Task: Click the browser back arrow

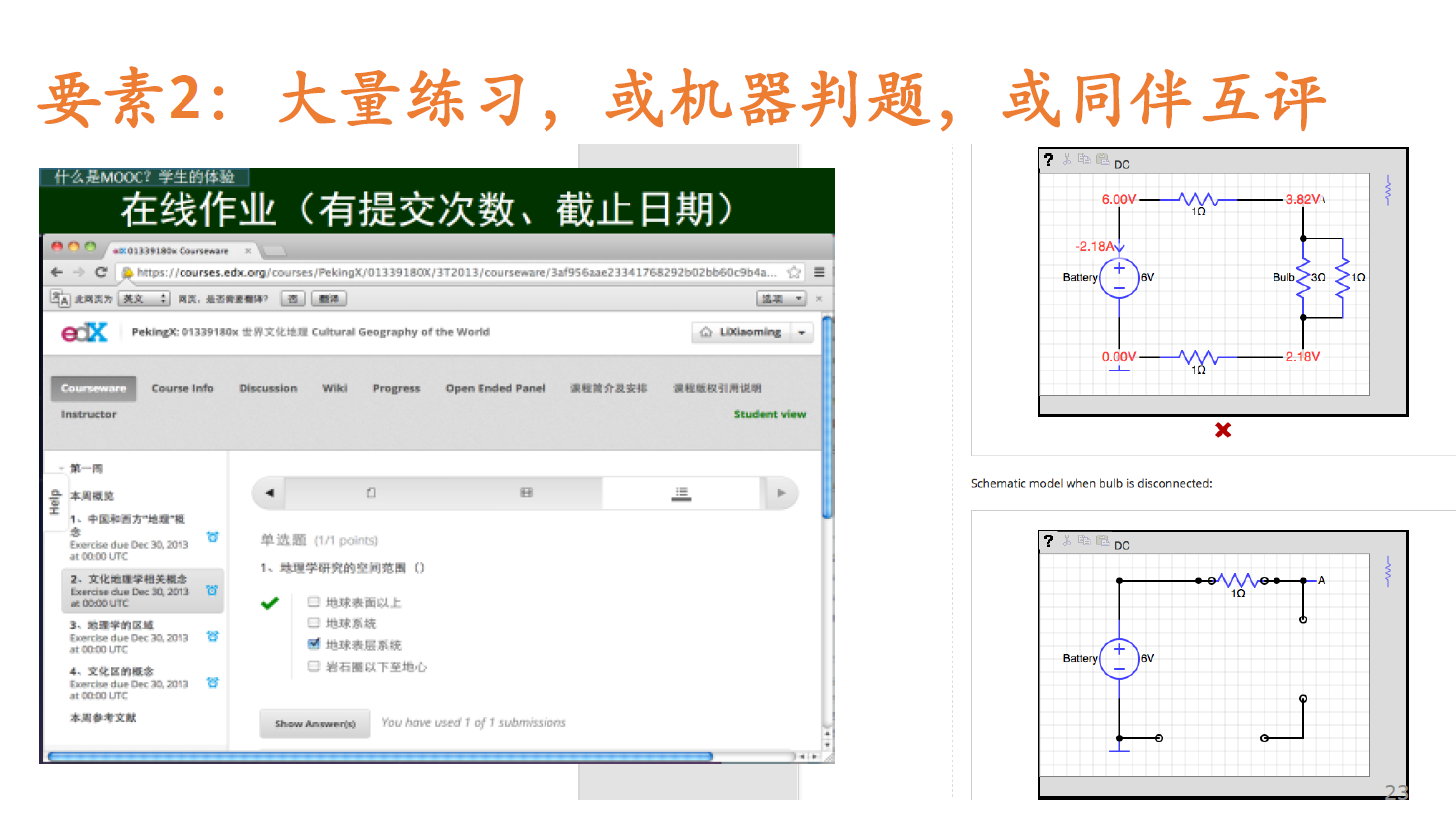Action: (x=57, y=272)
